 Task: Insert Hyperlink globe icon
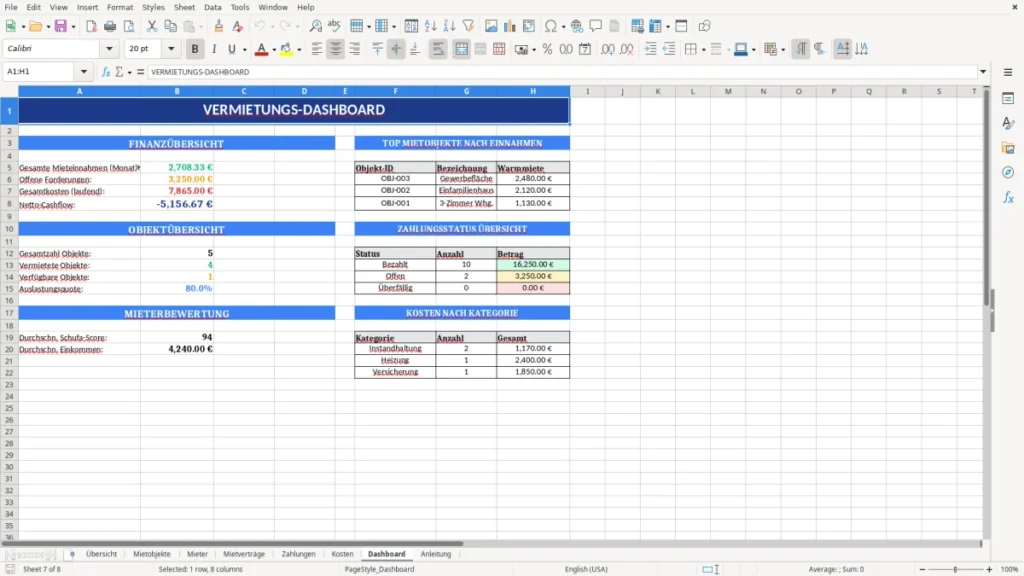[577, 26]
